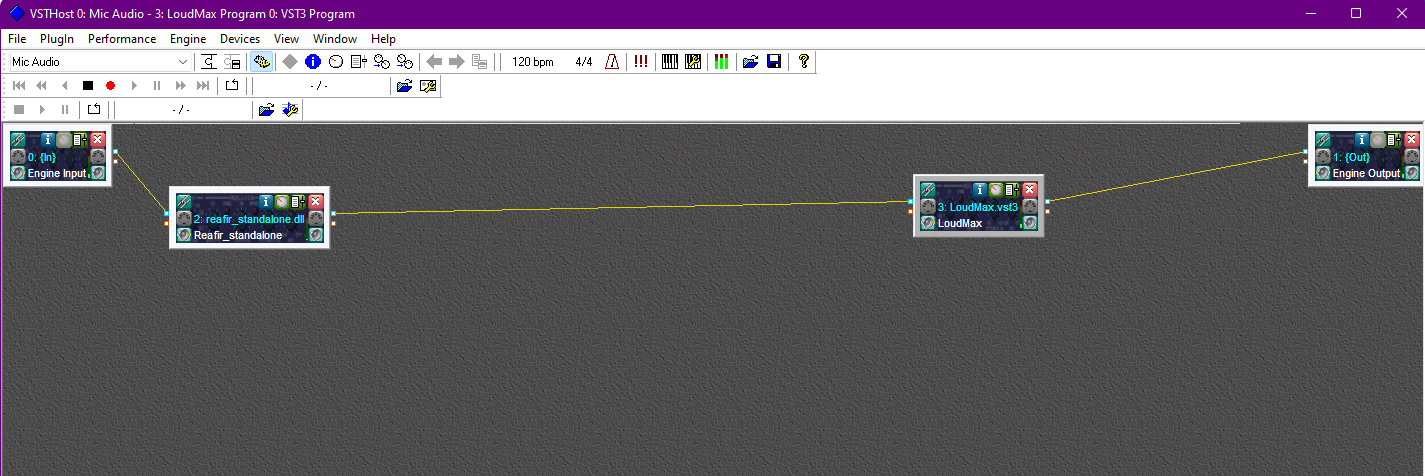Open the Engine menu
1425x476 pixels.
click(x=188, y=39)
